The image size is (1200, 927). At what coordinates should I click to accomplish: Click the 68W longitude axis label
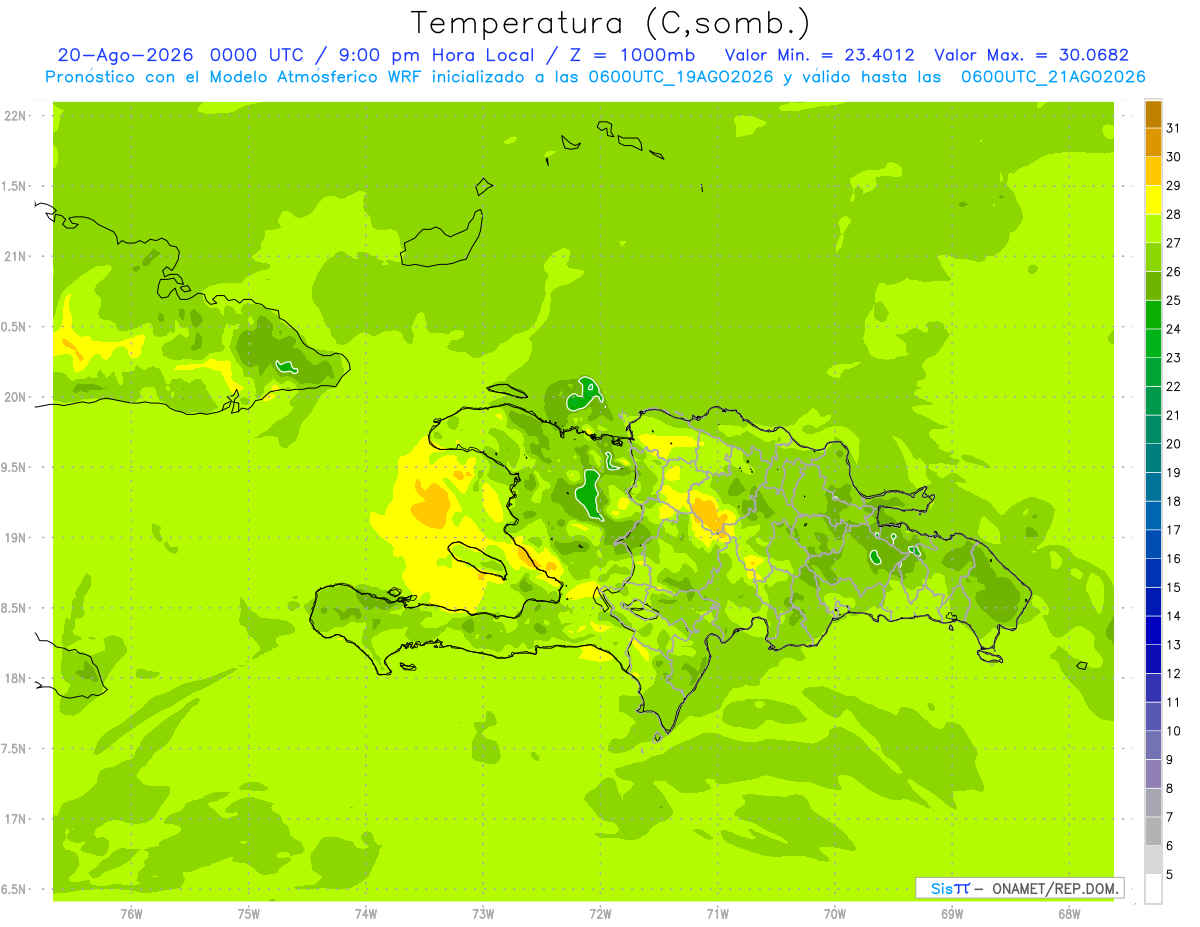coord(1069,914)
